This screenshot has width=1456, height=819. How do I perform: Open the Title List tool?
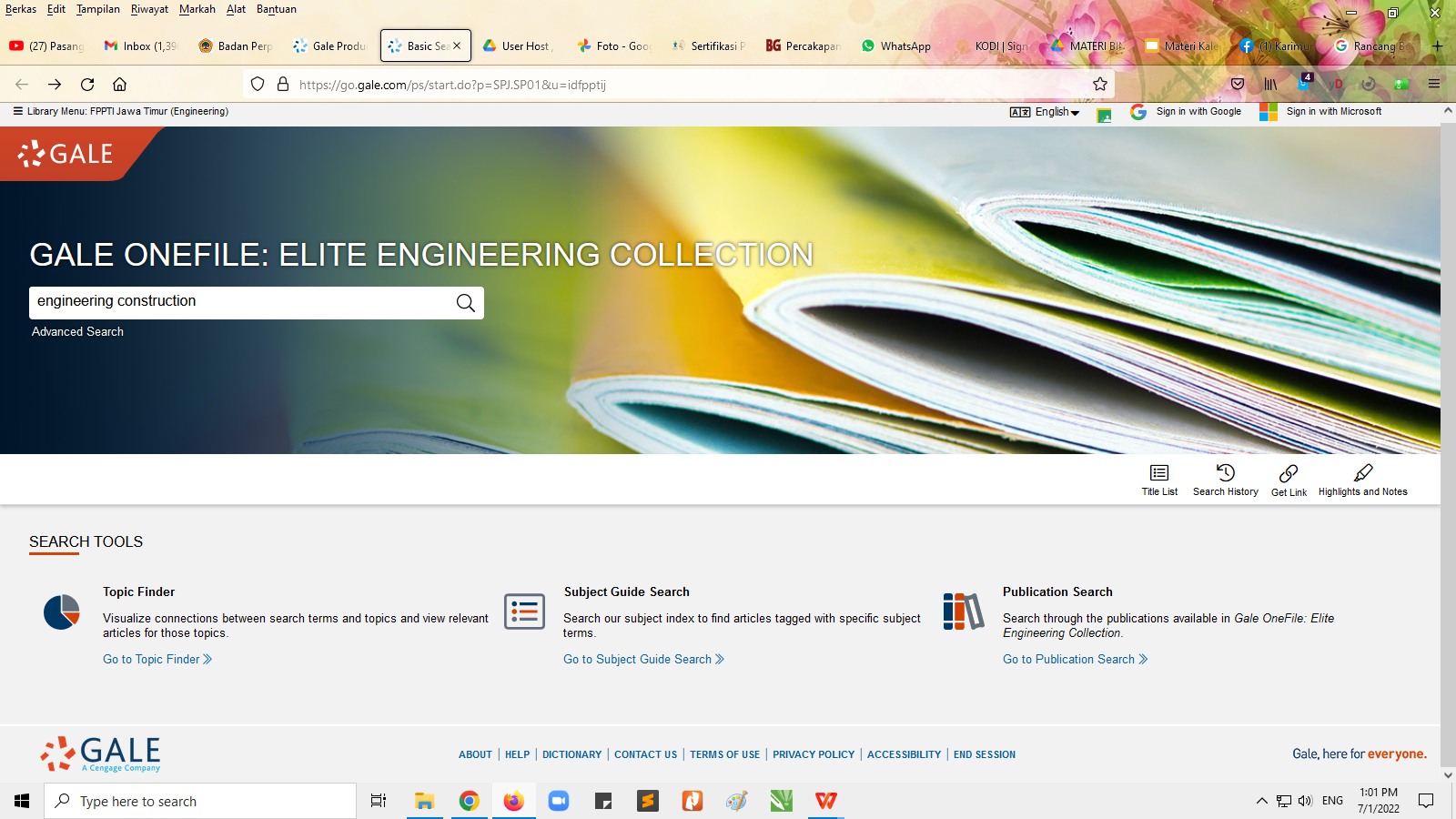click(1159, 480)
